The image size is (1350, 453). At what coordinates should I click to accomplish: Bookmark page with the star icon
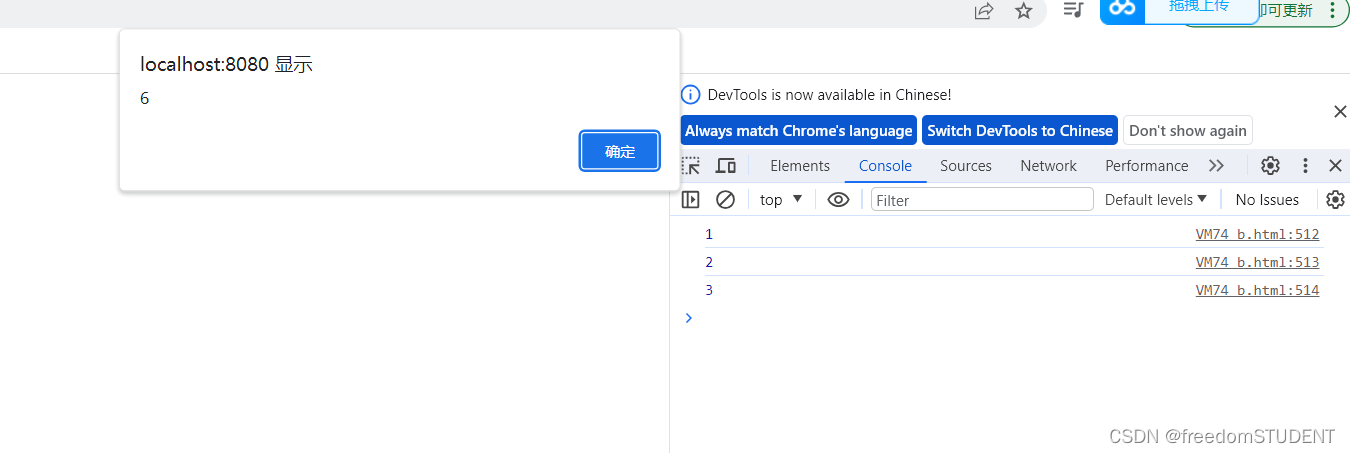point(1023,11)
